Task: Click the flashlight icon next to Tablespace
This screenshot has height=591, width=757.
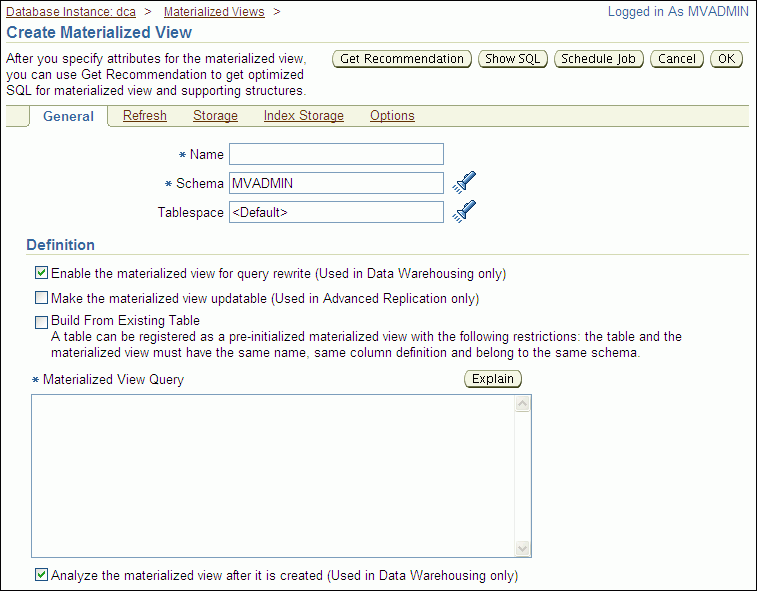Action: click(x=464, y=212)
